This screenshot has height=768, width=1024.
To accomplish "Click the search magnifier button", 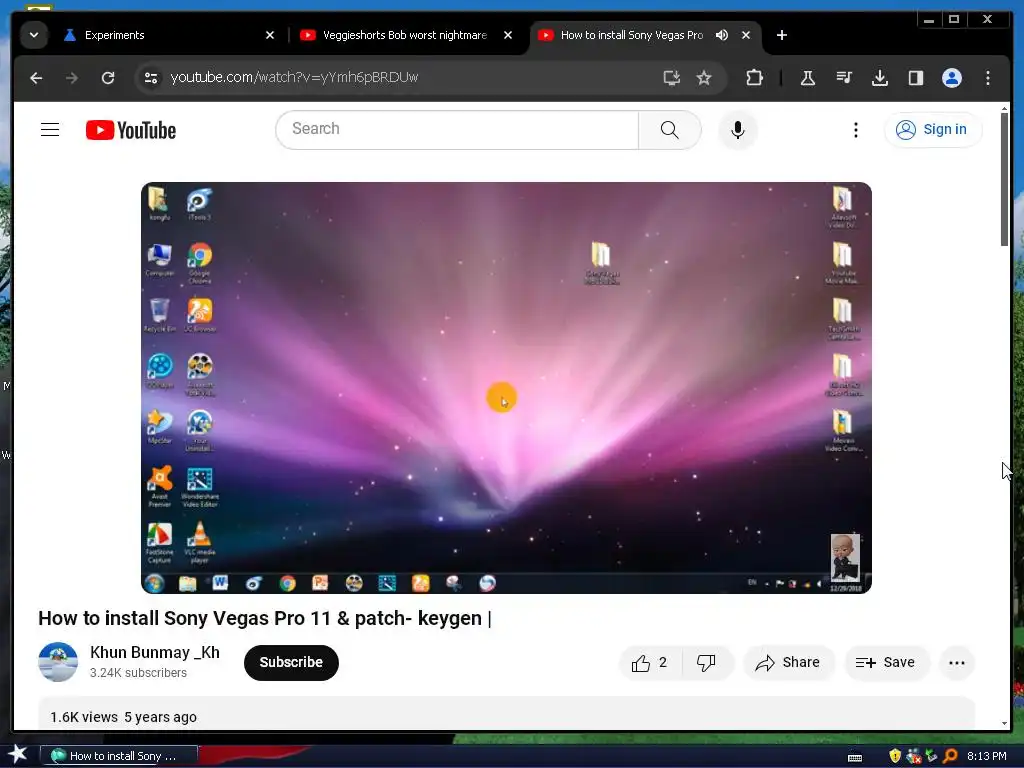I will [x=669, y=129].
